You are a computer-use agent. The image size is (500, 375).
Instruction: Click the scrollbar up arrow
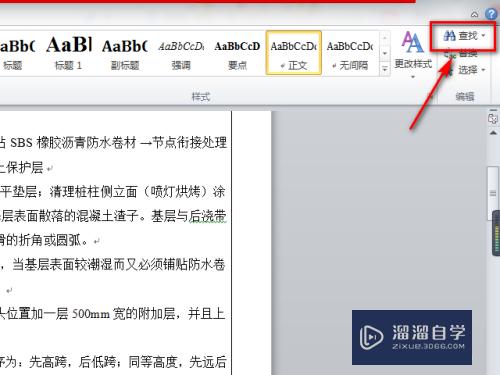coord(493,133)
